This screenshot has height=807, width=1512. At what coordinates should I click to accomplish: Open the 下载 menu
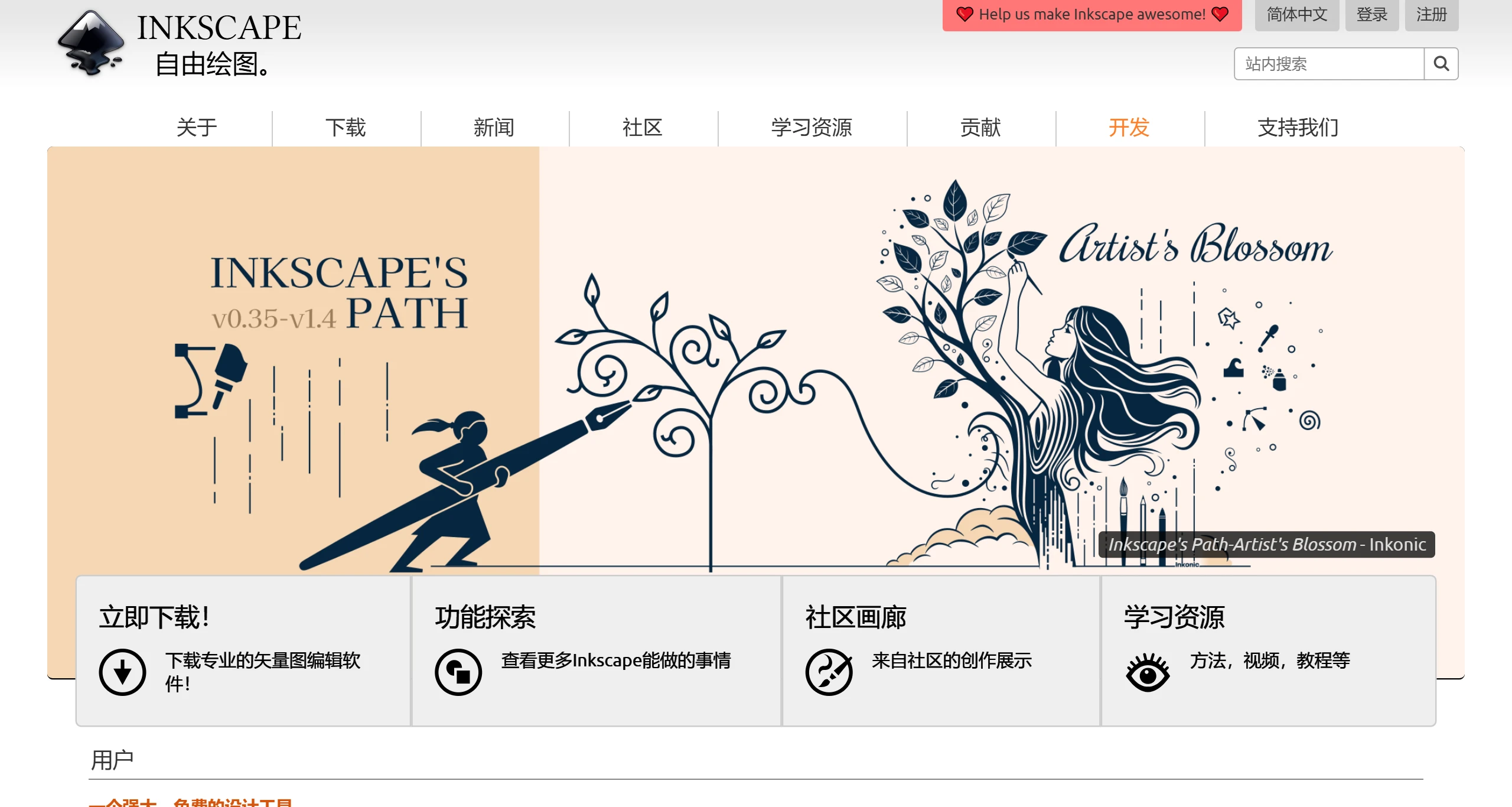coord(346,127)
